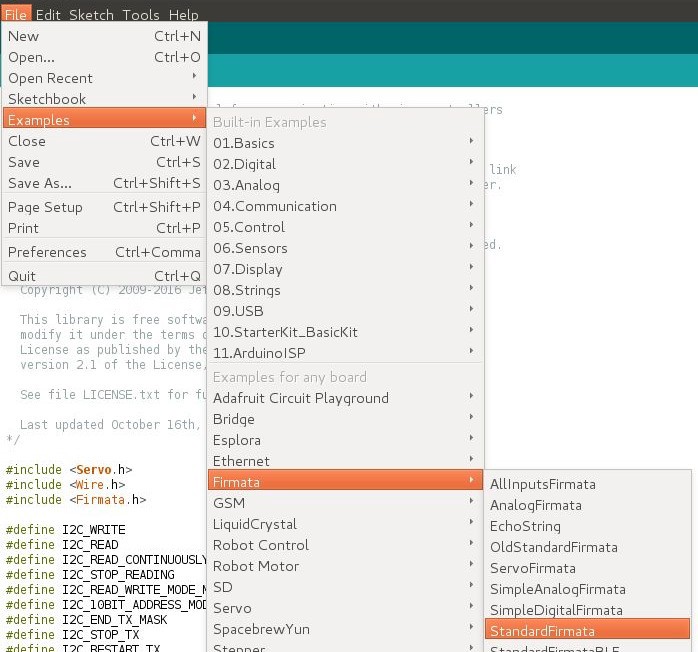The height and width of the screenshot is (652, 698).
Task: Expand 02.Digital examples submenu
Action: pos(345,164)
